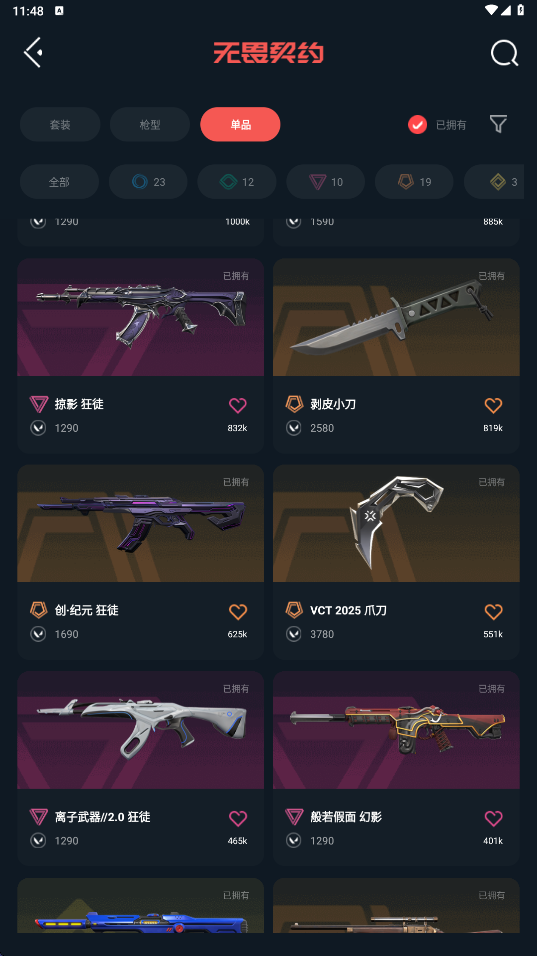Tap the back arrow icon
537x956 pixels.
[33, 52]
